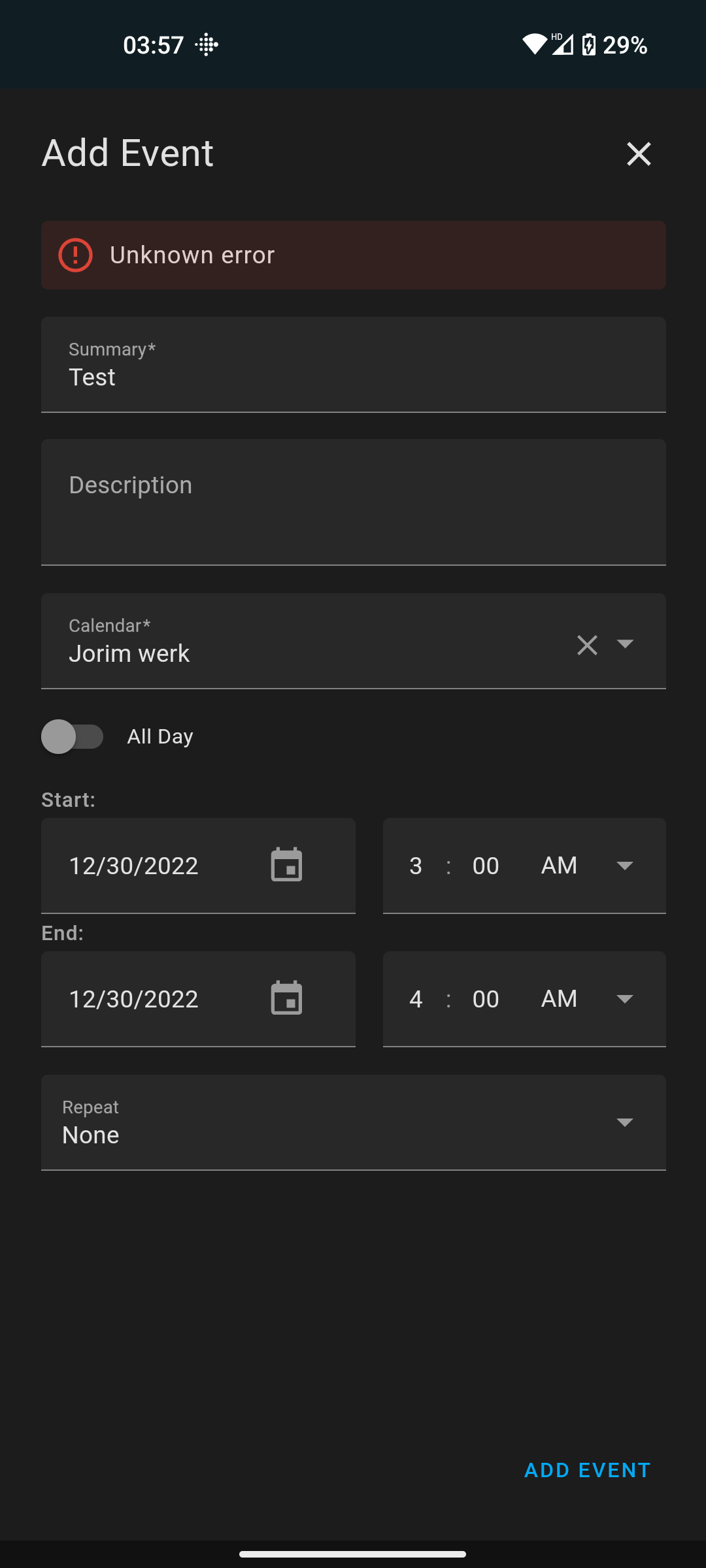Select the End minutes value 00

[486, 999]
